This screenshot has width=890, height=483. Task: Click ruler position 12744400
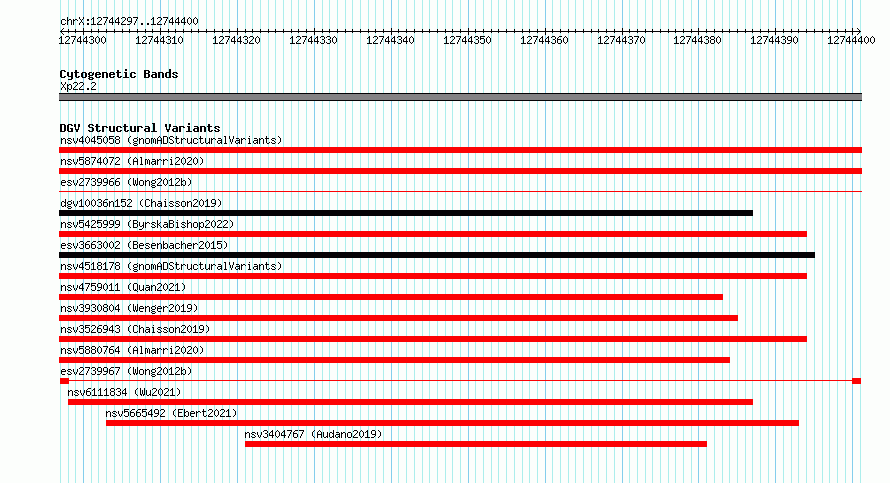click(x=851, y=40)
